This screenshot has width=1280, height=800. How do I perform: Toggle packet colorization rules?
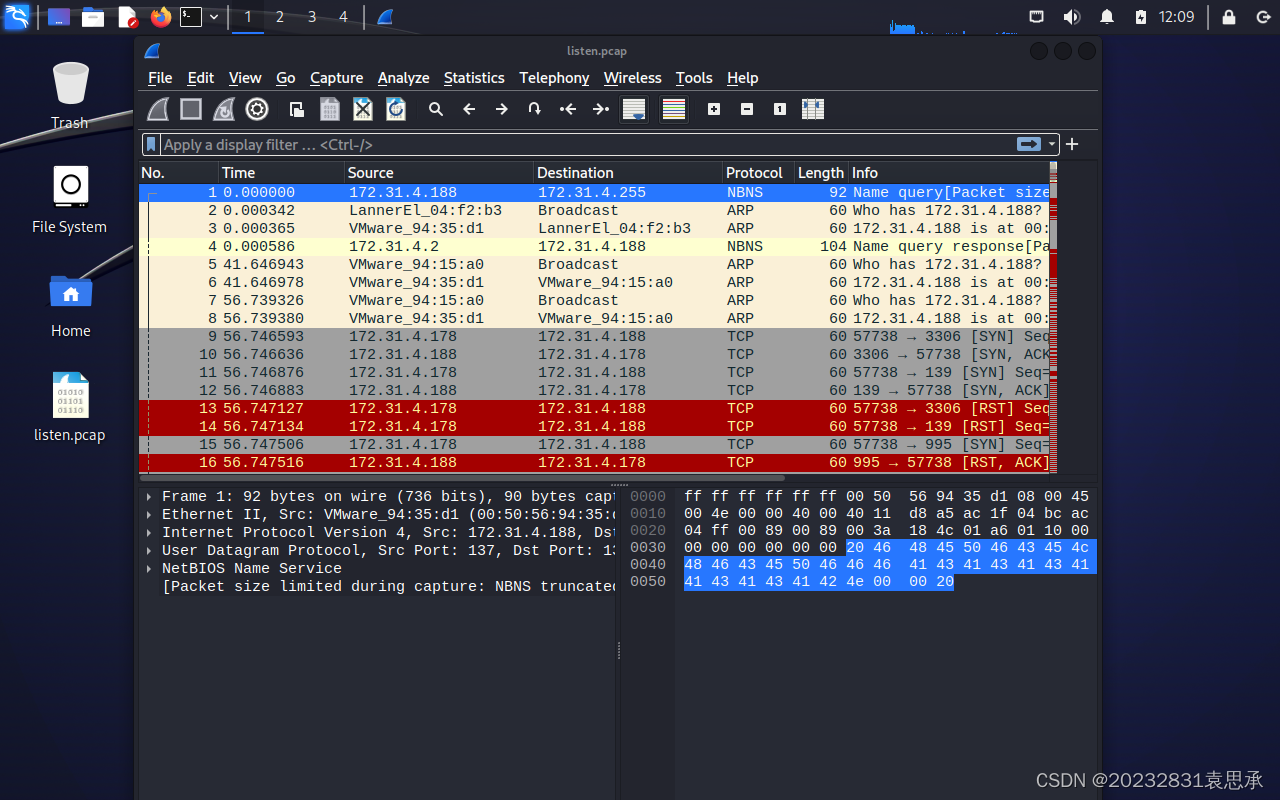click(x=674, y=109)
